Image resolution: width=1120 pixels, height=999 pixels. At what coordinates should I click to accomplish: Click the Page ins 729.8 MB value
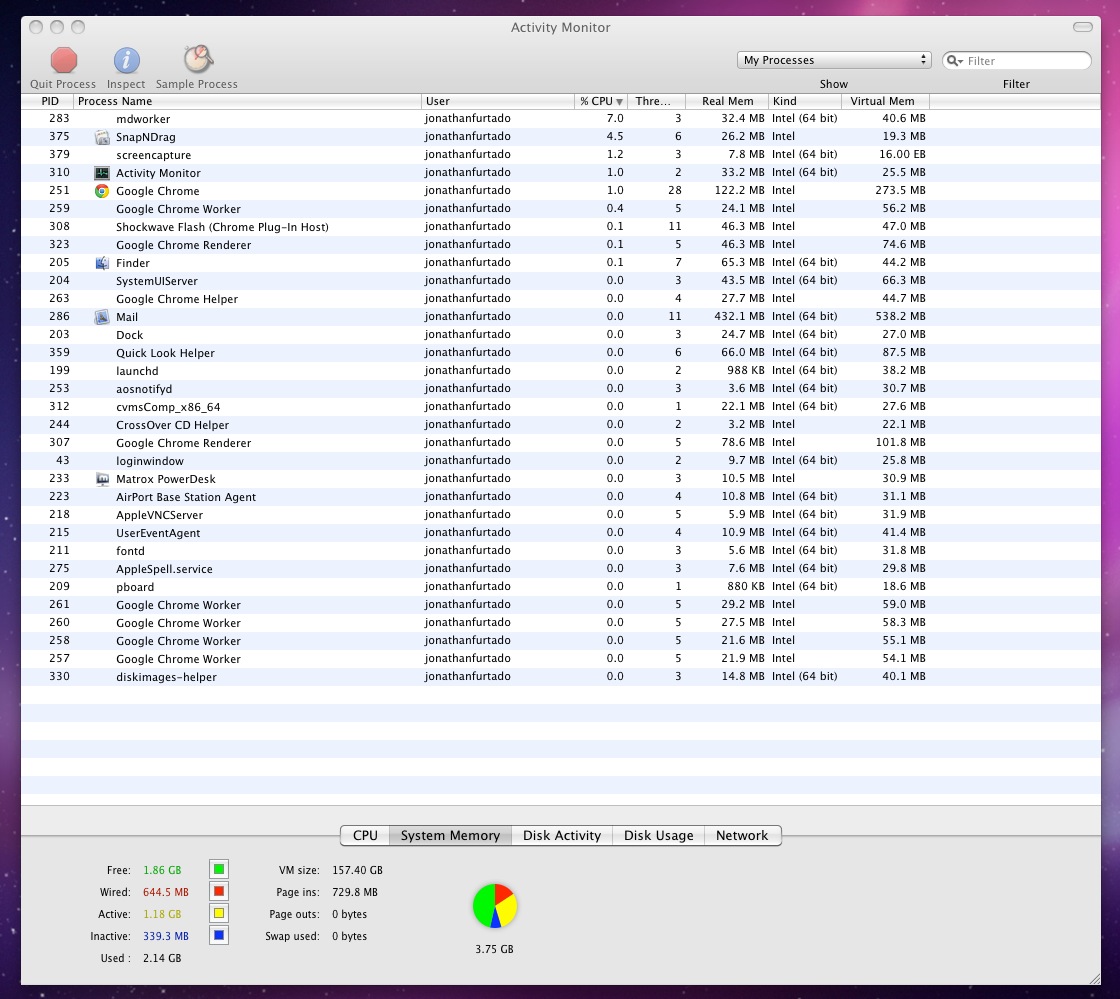pos(355,893)
